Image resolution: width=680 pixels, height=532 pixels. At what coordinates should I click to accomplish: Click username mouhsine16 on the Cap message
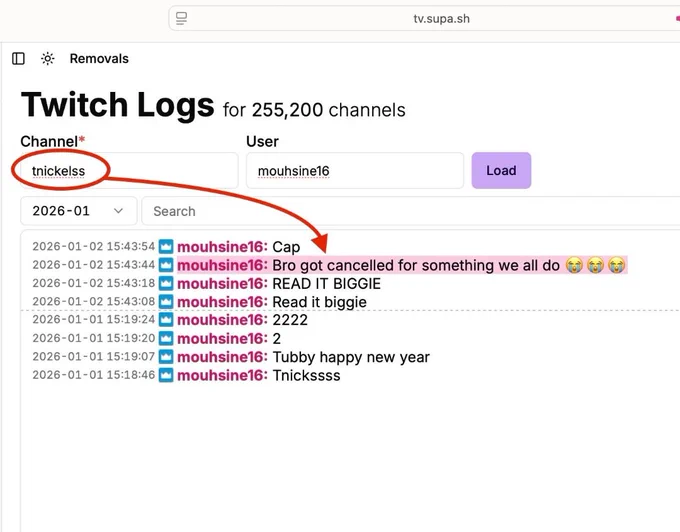pos(222,247)
